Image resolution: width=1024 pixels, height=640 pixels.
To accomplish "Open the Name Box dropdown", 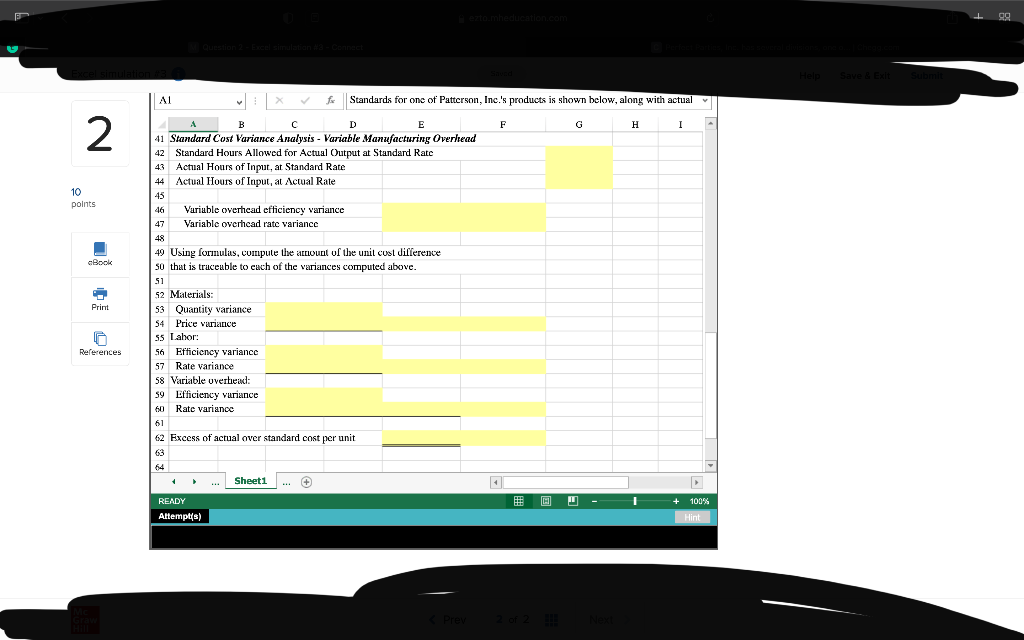I will coord(239,101).
